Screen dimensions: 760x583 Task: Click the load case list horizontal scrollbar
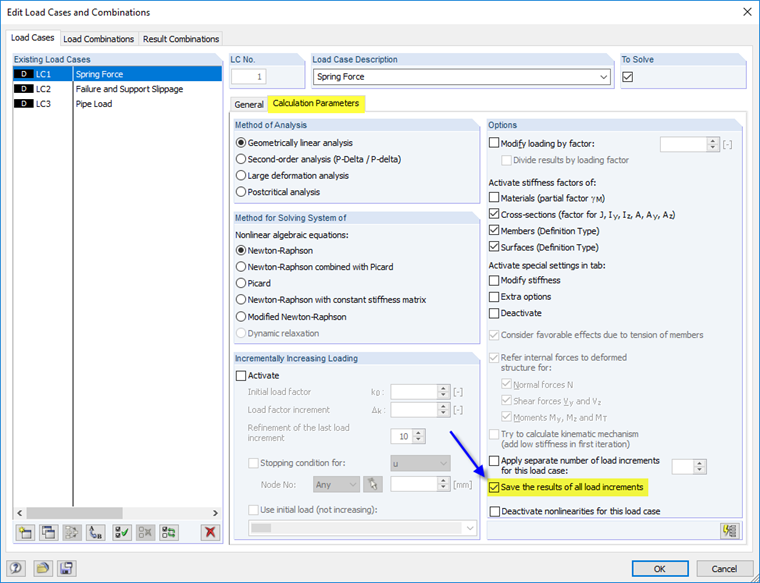click(x=75, y=513)
